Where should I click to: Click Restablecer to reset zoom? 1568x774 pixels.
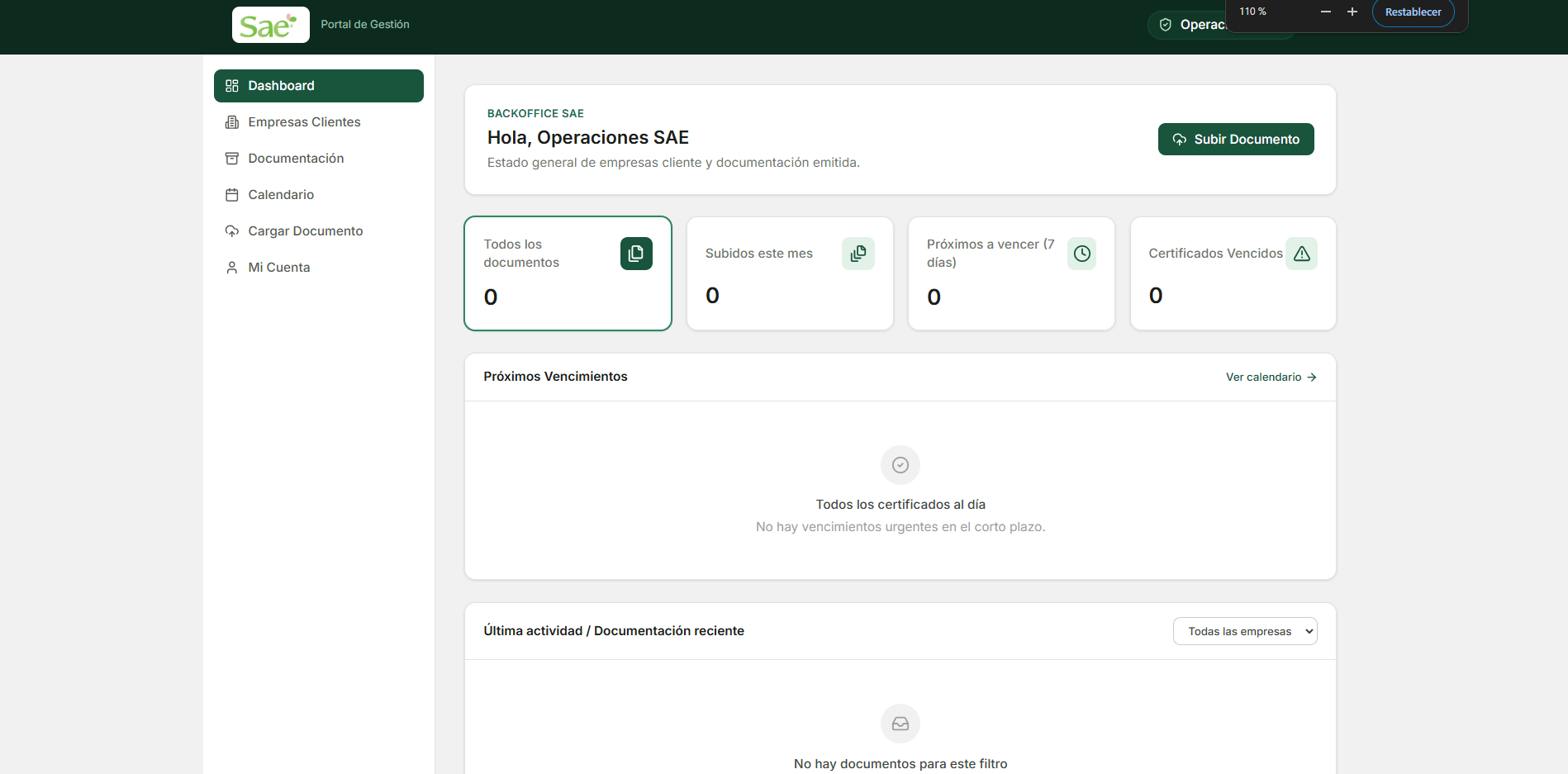(x=1414, y=12)
